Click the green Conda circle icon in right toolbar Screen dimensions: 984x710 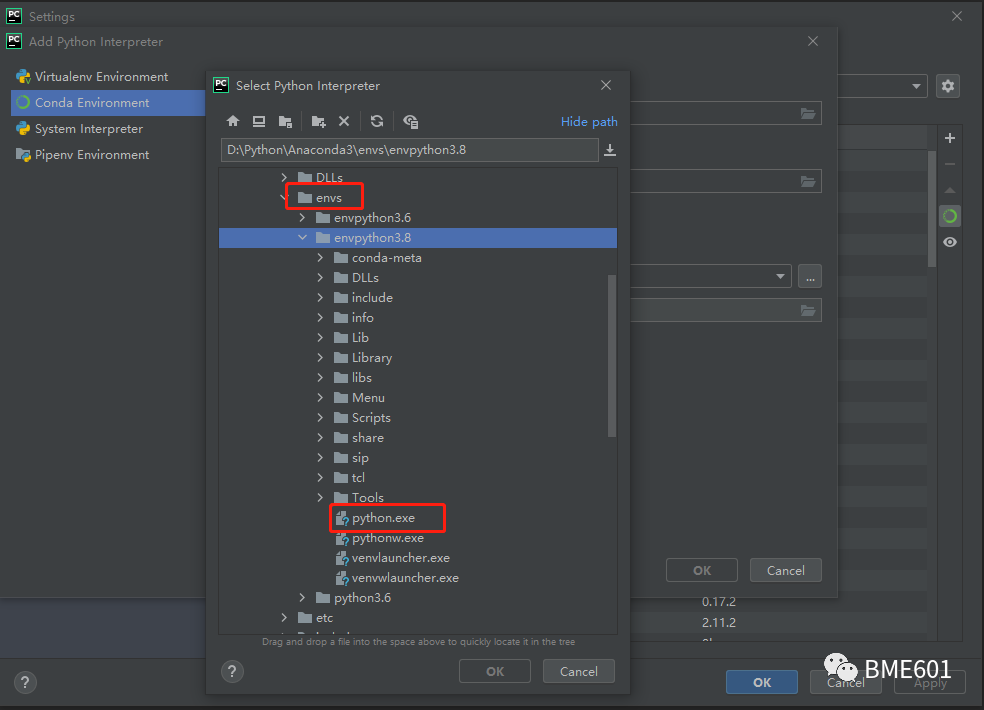(x=950, y=216)
